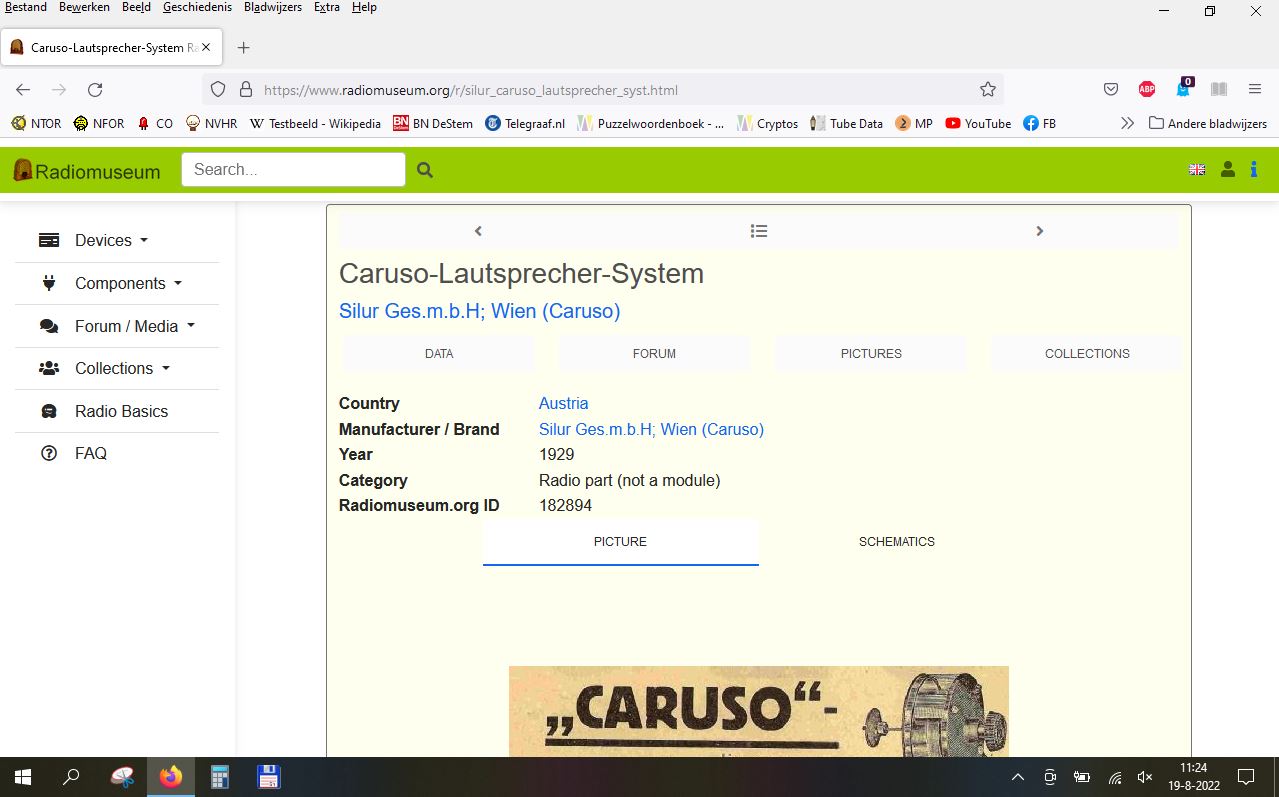Image resolution: width=1279 pixels, height=797 pixels.
Task: Open the Bestand menu
Action: pos(26,8)
